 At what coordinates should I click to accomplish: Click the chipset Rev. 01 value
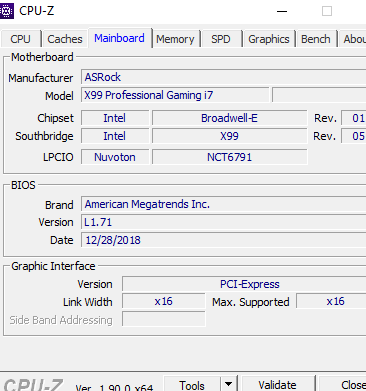[354, 118]
